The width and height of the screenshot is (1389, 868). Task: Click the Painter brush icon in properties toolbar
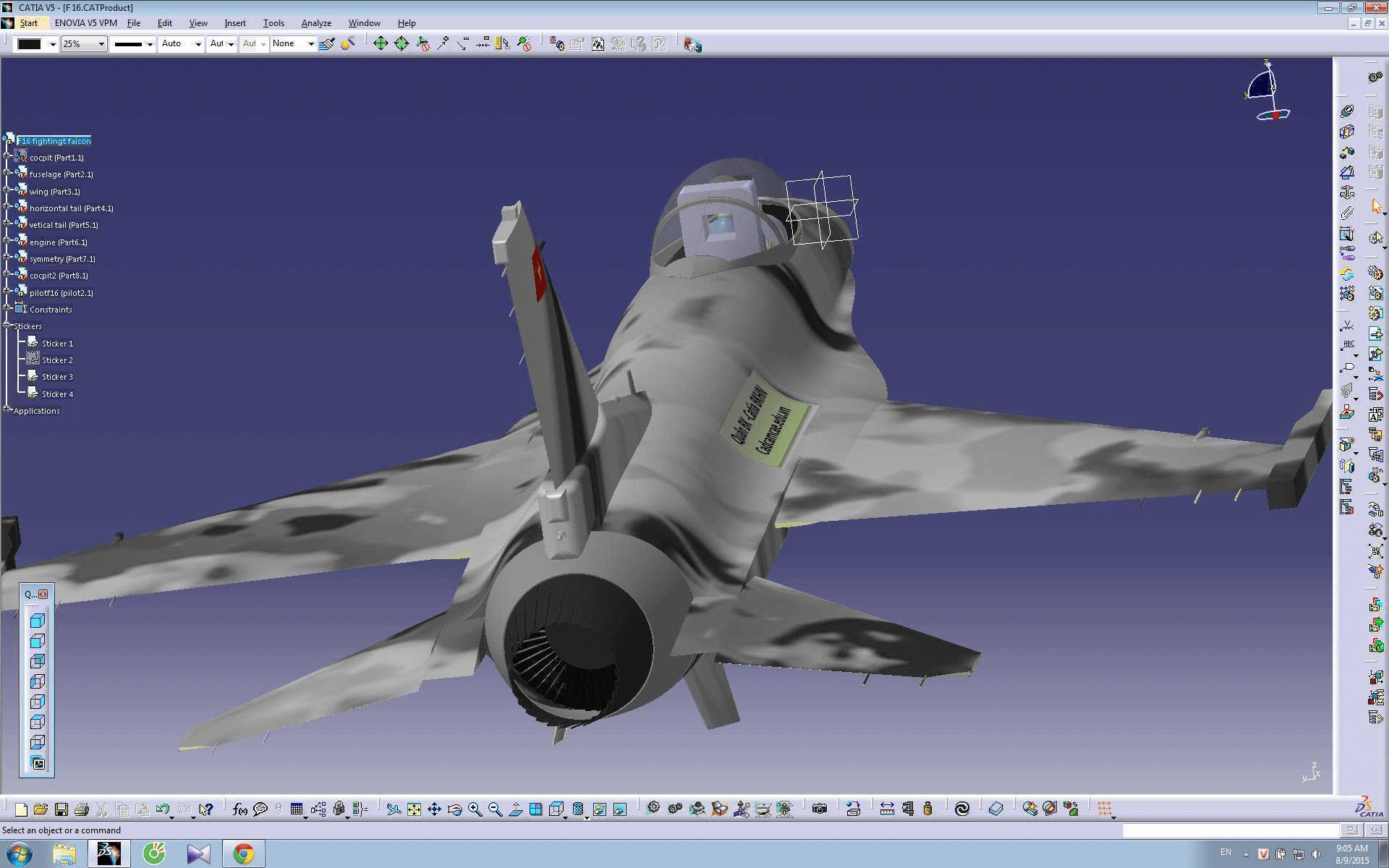pos(327,43)
